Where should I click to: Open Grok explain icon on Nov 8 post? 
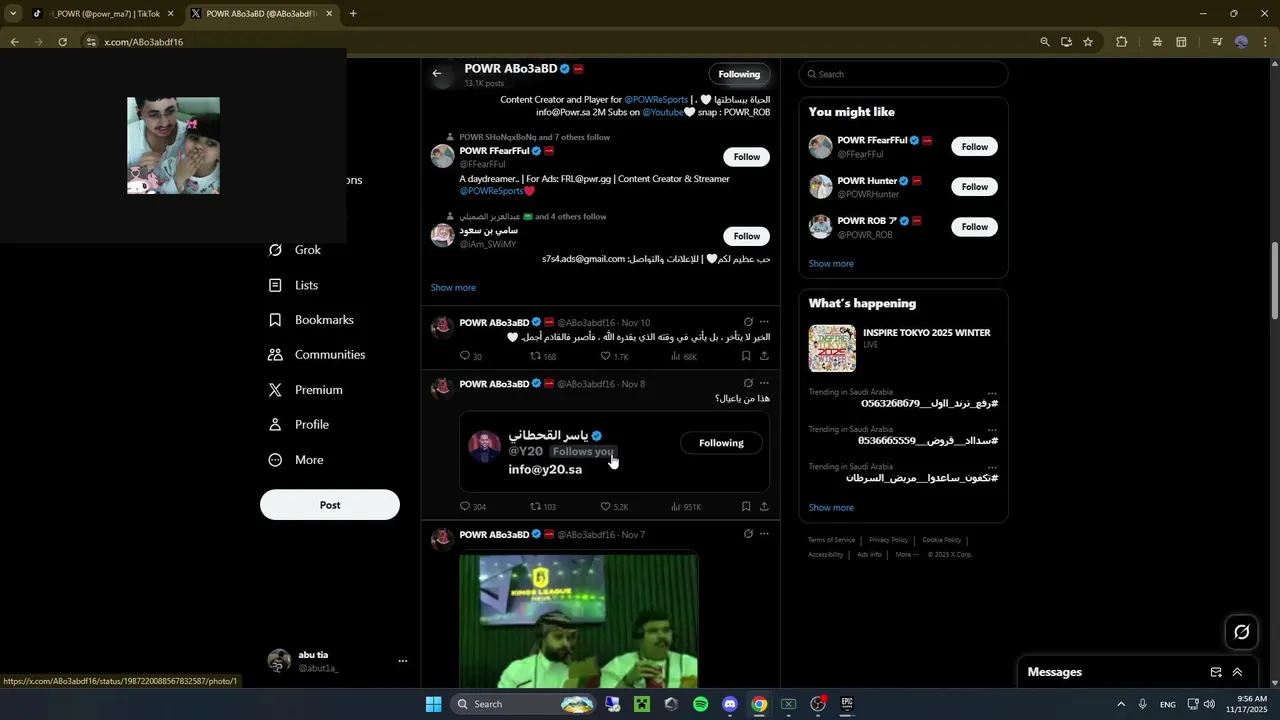(747, 383)
